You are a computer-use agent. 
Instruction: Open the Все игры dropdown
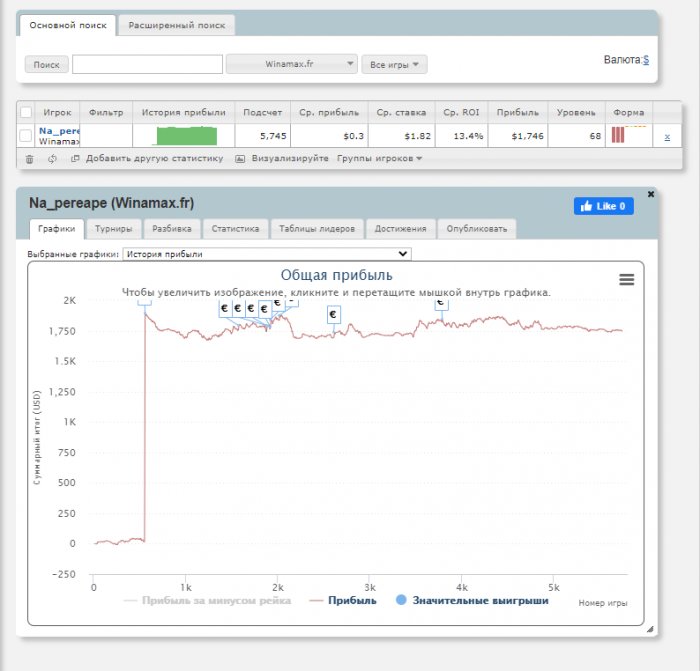pos(394,64)
